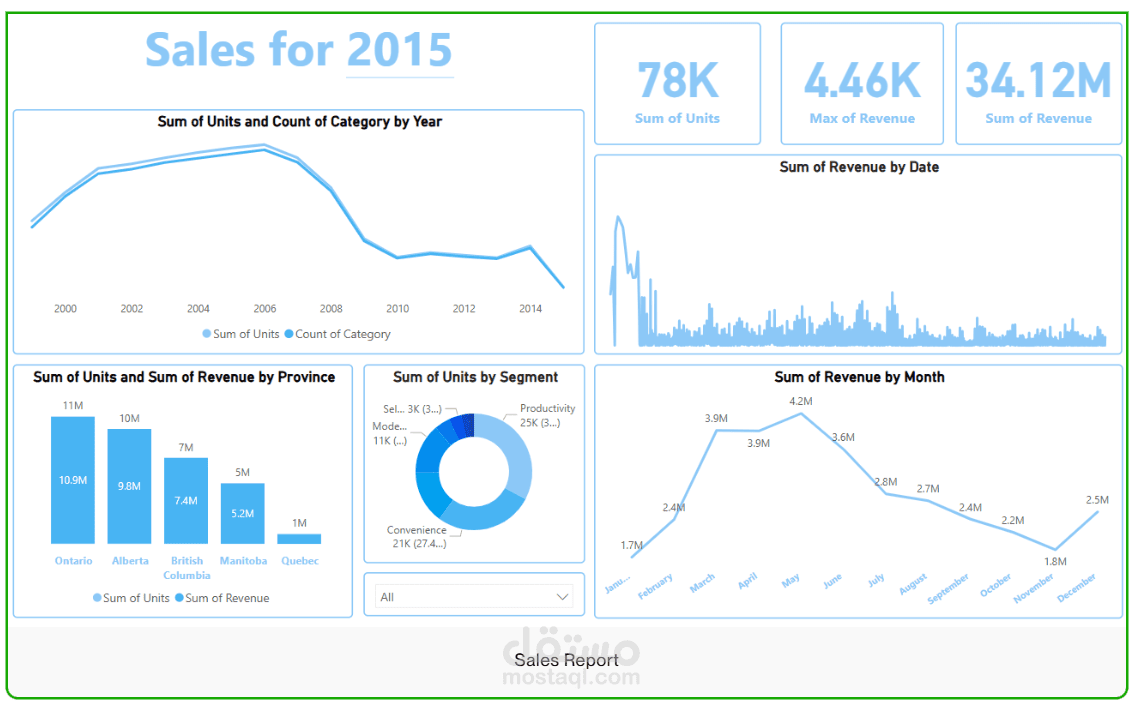This screenshot has width=1143, height=703.
Task: Click the Quebec bar showing 1M
Action: tap(299, 537)
